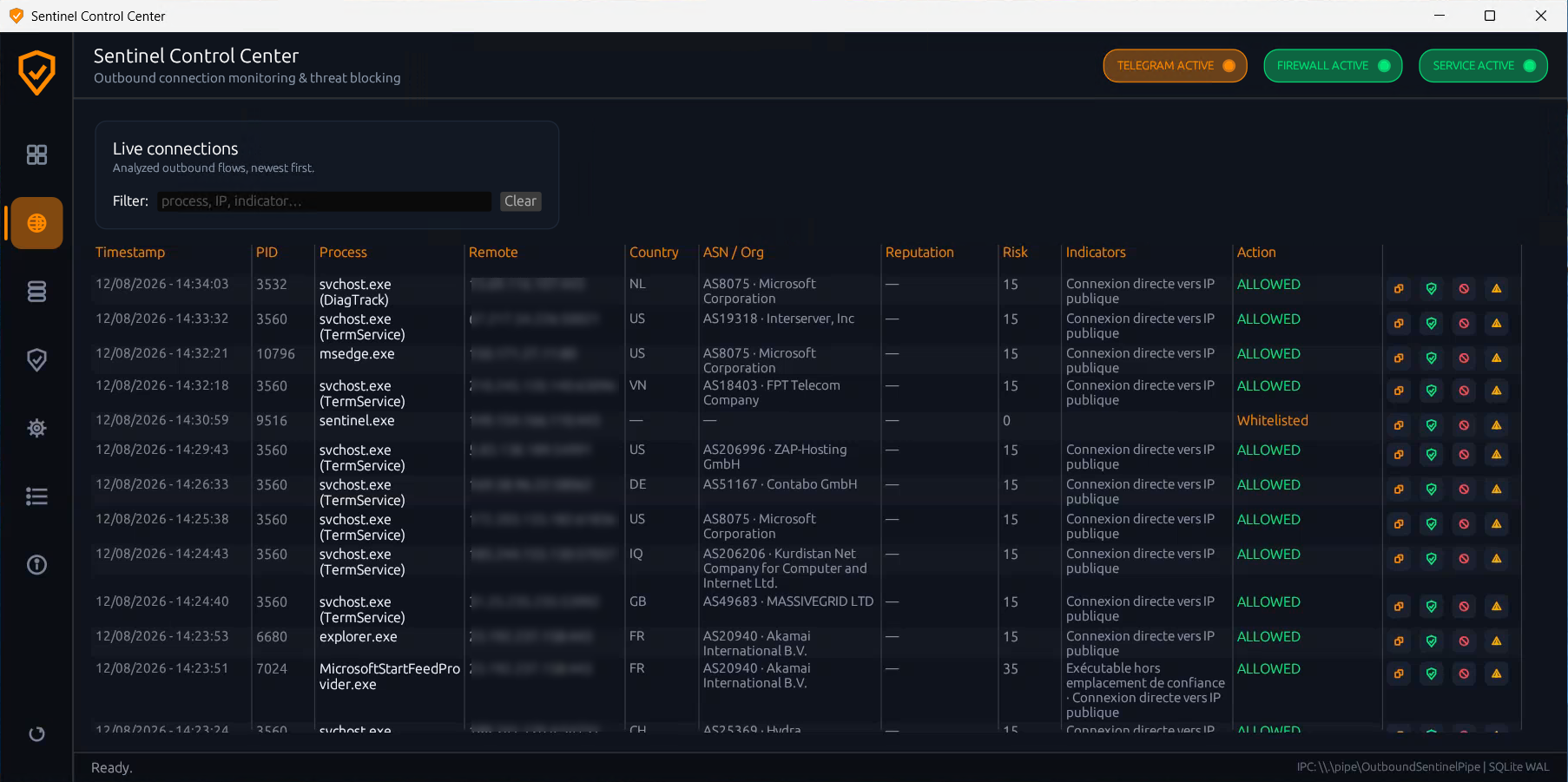This screenshot has width=1568, height=782.
Task: Focus the process, IP, indicator filter field
Action: click(324, 201)
